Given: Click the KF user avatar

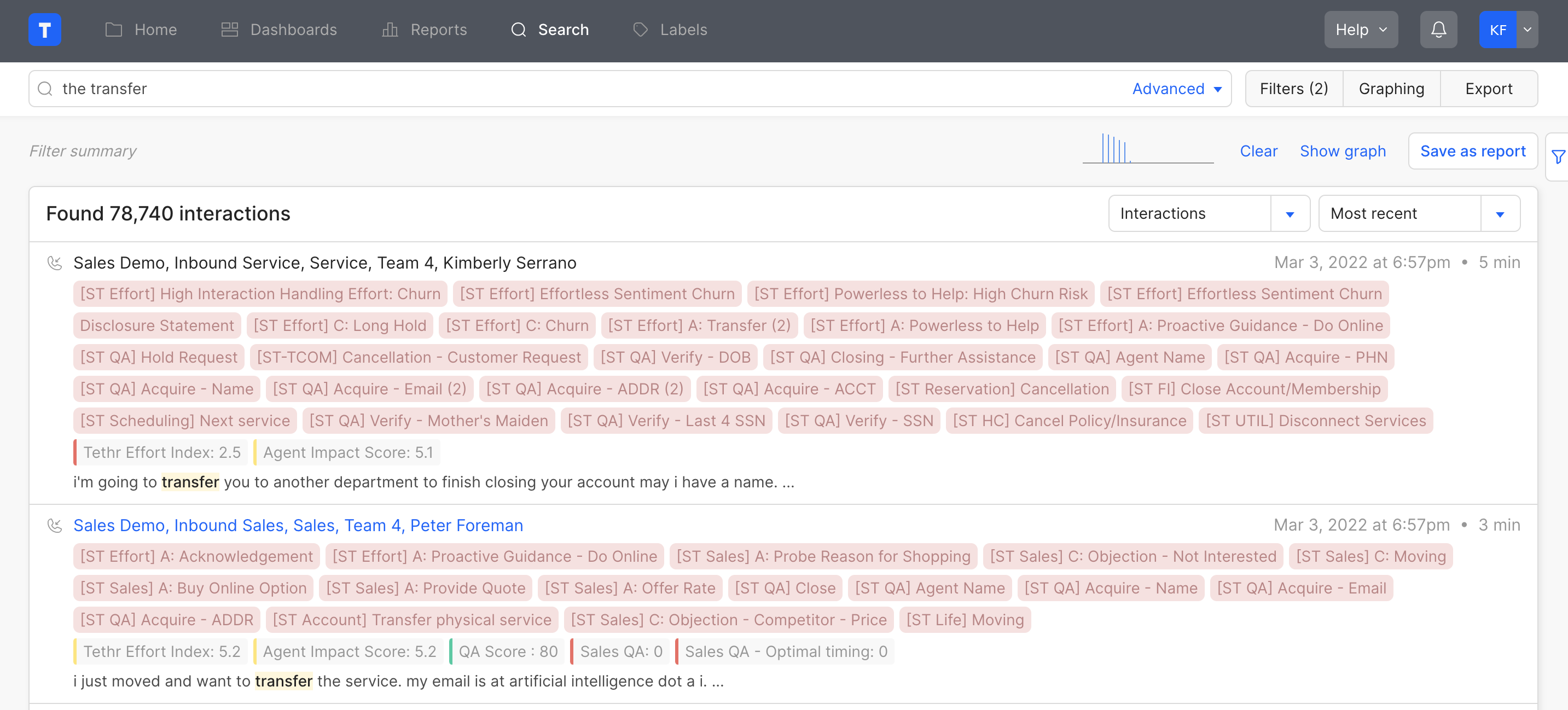Looking at the screenshot, I should 1497,29.
